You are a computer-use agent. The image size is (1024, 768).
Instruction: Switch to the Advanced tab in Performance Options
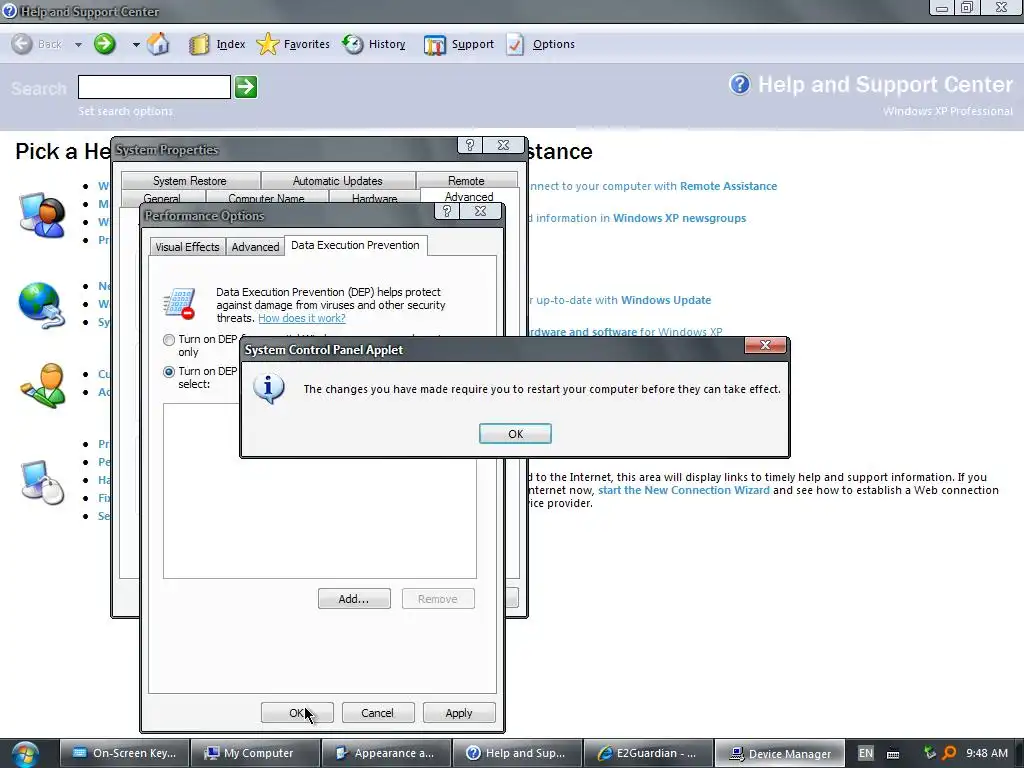point(255,247)
